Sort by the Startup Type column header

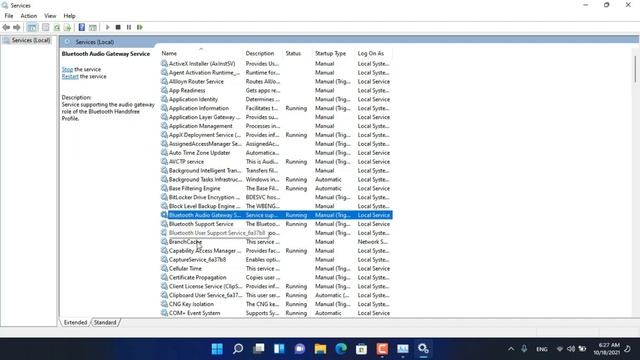tap(334, 53)
